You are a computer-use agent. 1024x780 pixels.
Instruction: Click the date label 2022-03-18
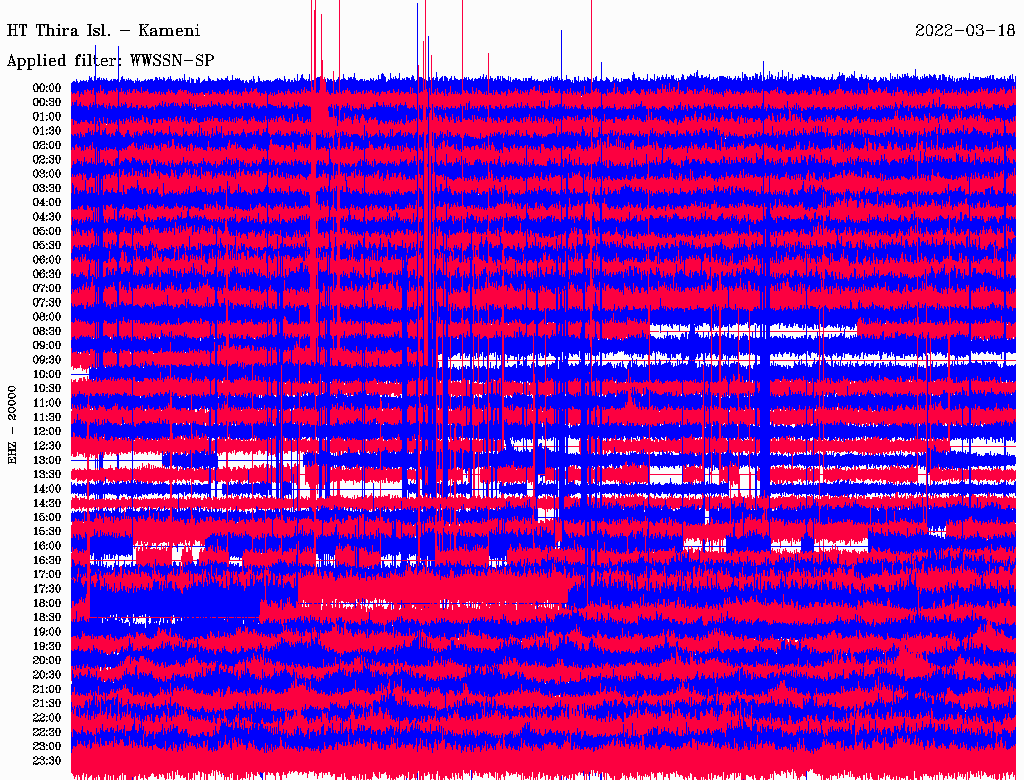965,31
